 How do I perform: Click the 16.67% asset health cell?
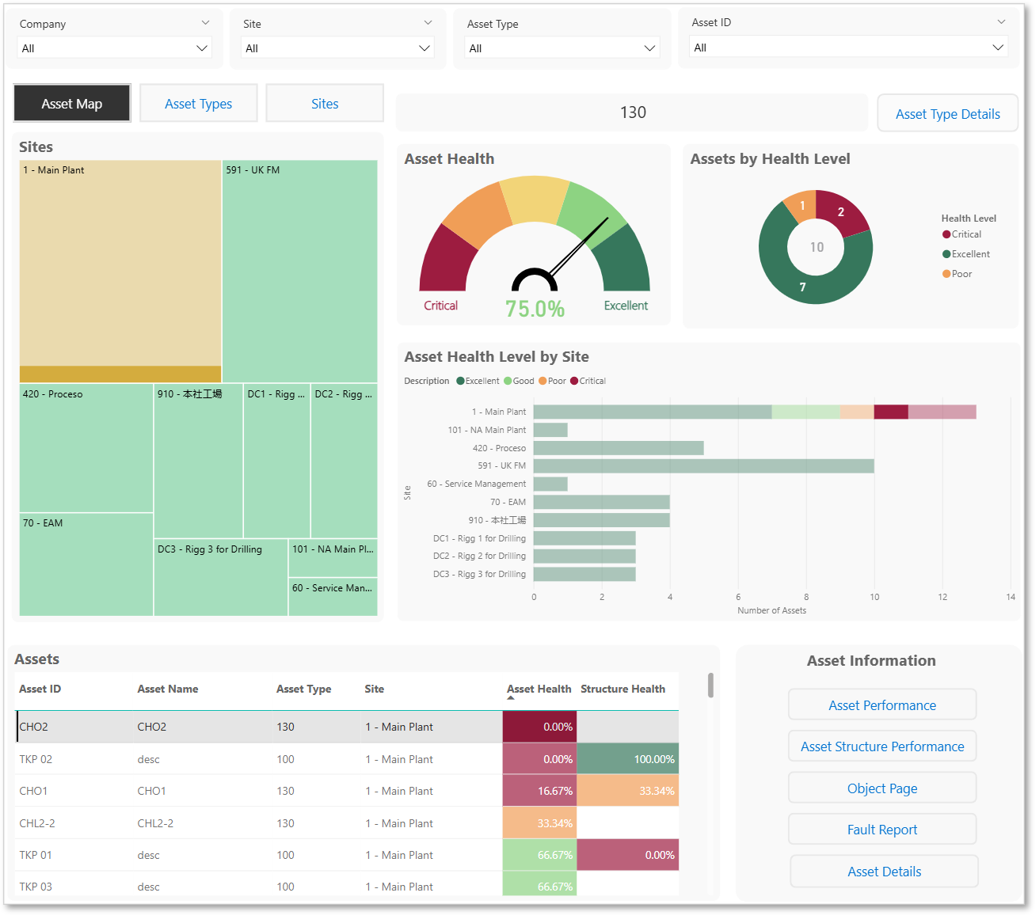coord(539,791)
